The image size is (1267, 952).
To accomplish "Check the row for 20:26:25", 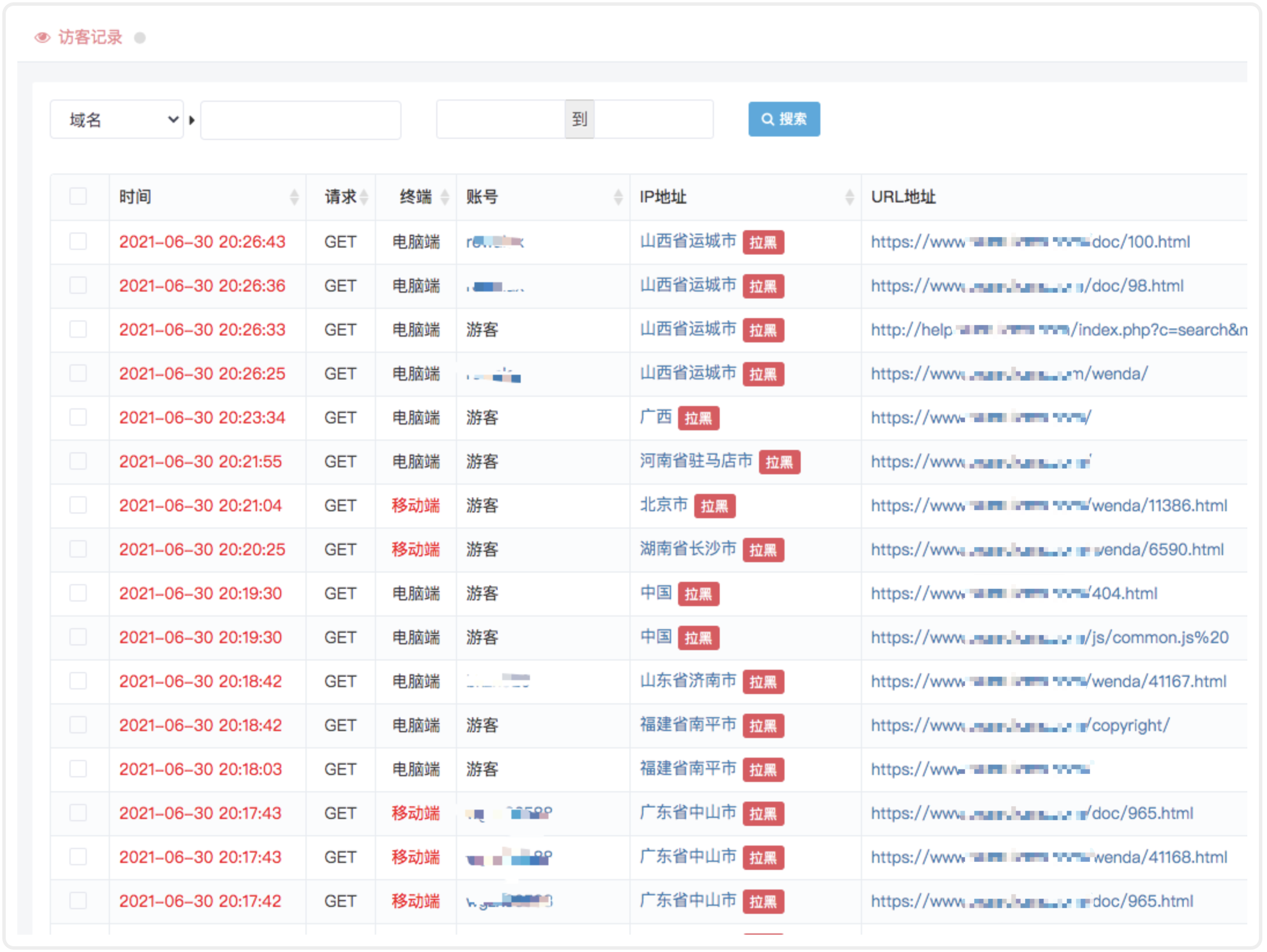I will [78, 373].
